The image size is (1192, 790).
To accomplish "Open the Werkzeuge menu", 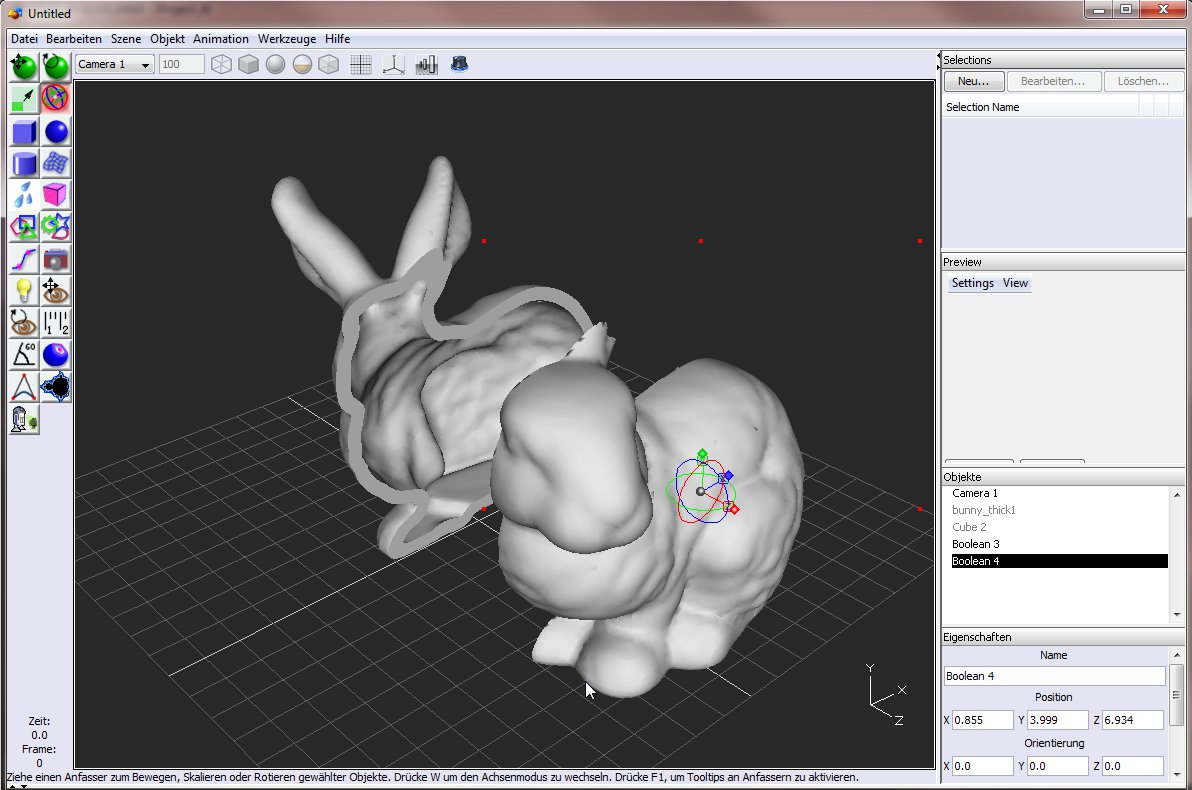I will 287,39.
